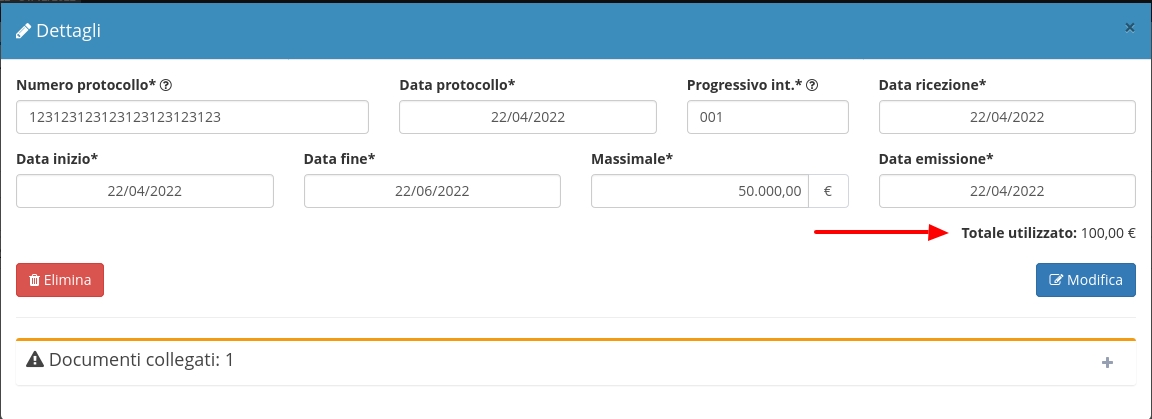This screenshot has width=1152, height=419.
Task: Open the Data ricezione date field
Action: [x=1007, y=117]
